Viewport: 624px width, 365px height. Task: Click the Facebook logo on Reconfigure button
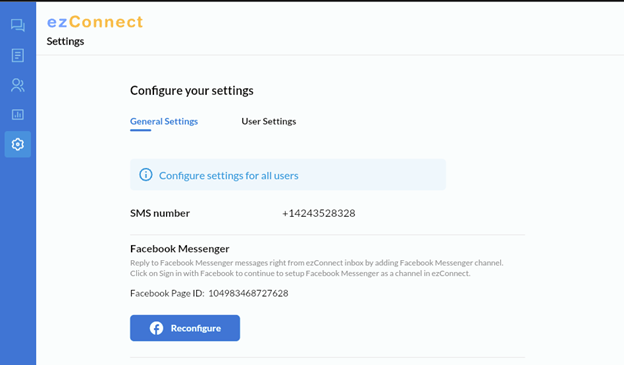(x=156, y=328)
